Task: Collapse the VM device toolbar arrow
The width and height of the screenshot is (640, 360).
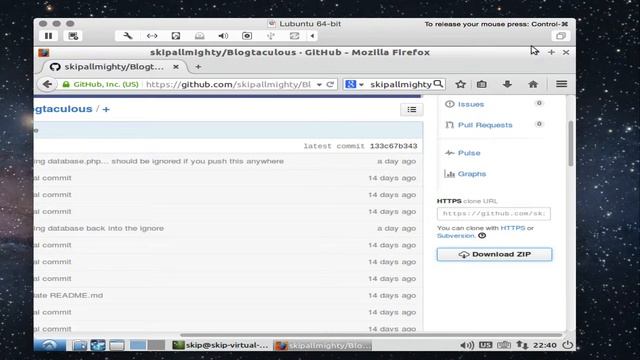Action: [x=312, y=36]
